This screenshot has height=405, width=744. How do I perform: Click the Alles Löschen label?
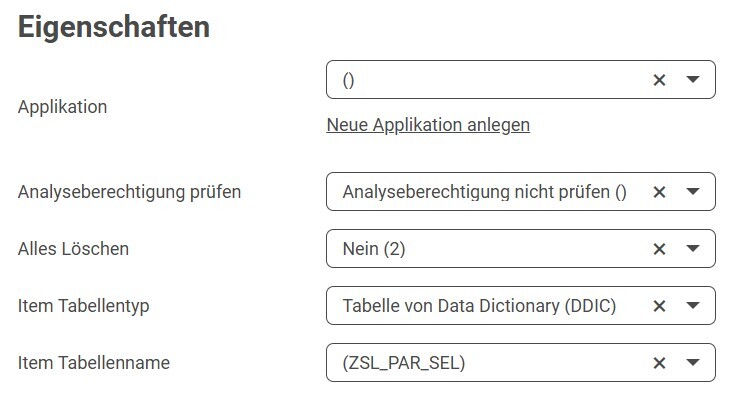click(73, 249)
